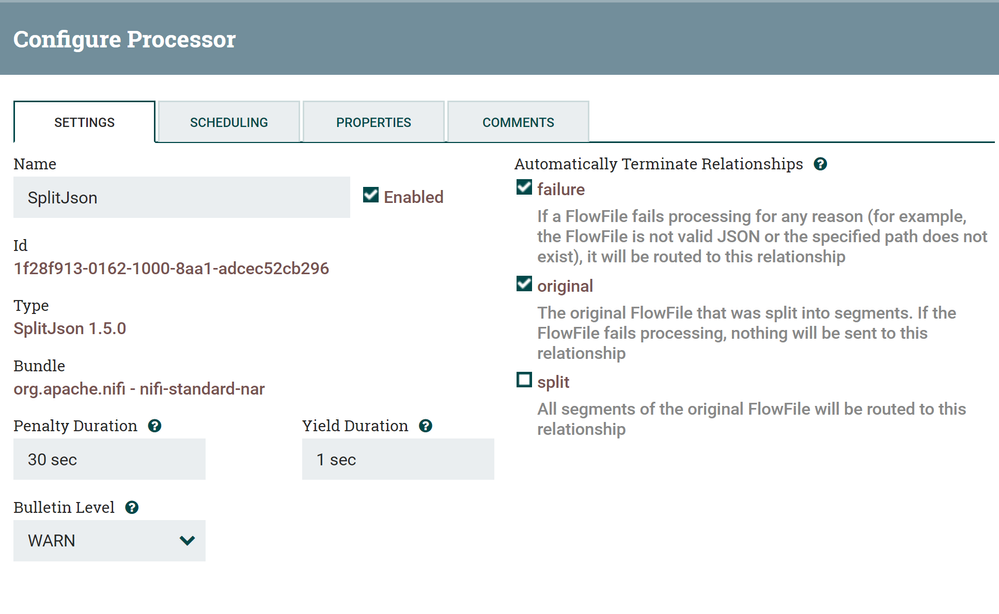View the COMMENTS tab

click(x=517, y=121)
